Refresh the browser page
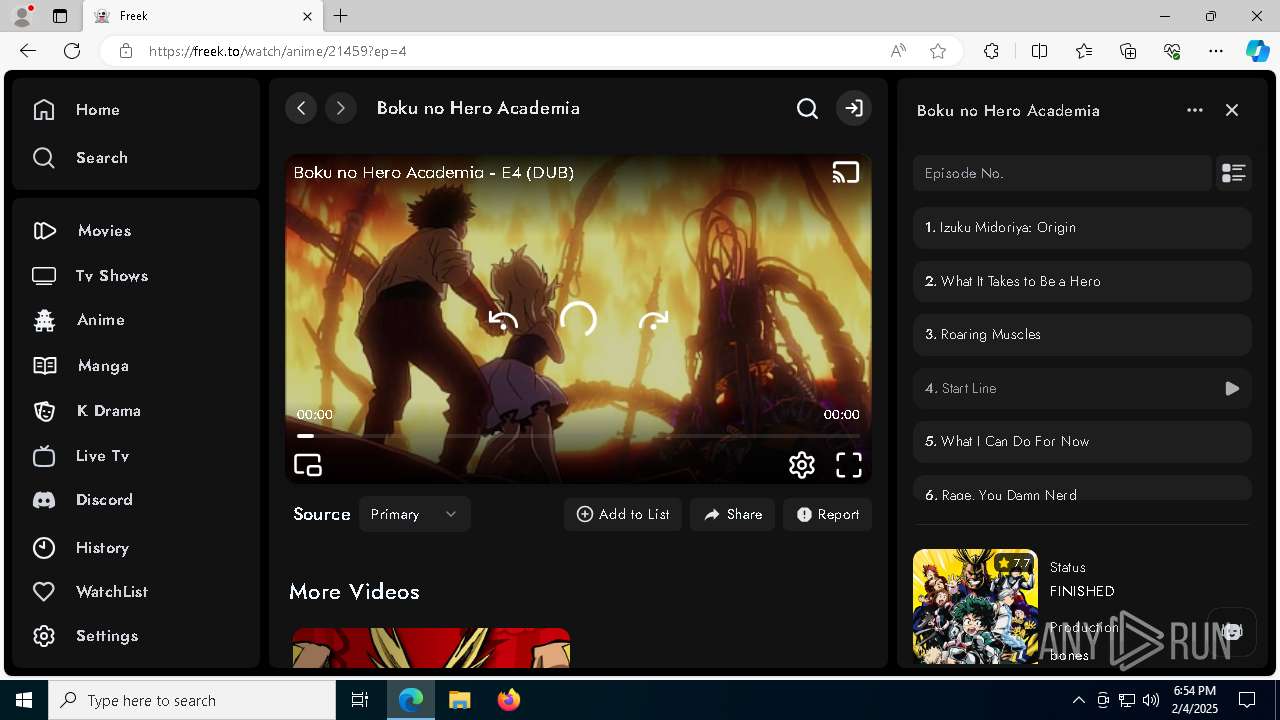This screenshot has height=720, width=1280. tap(72, 51)
